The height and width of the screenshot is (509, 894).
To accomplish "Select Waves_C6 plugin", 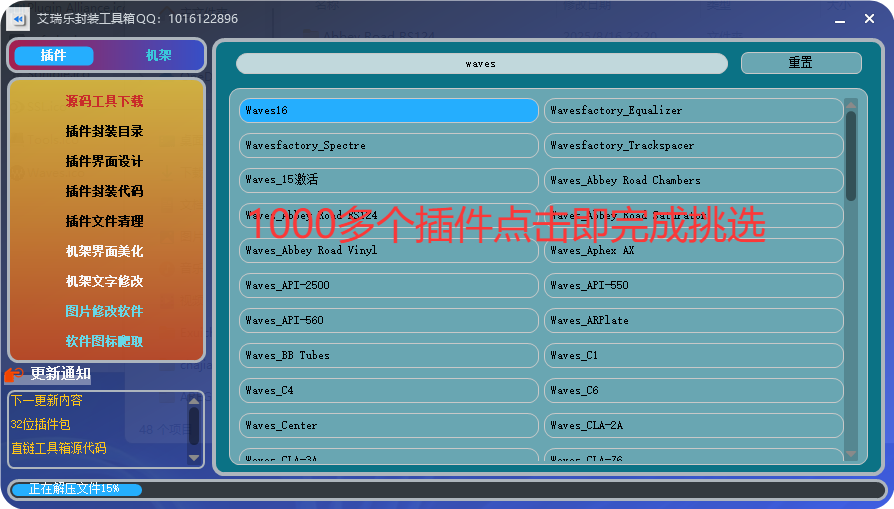I will coord(693,390).
